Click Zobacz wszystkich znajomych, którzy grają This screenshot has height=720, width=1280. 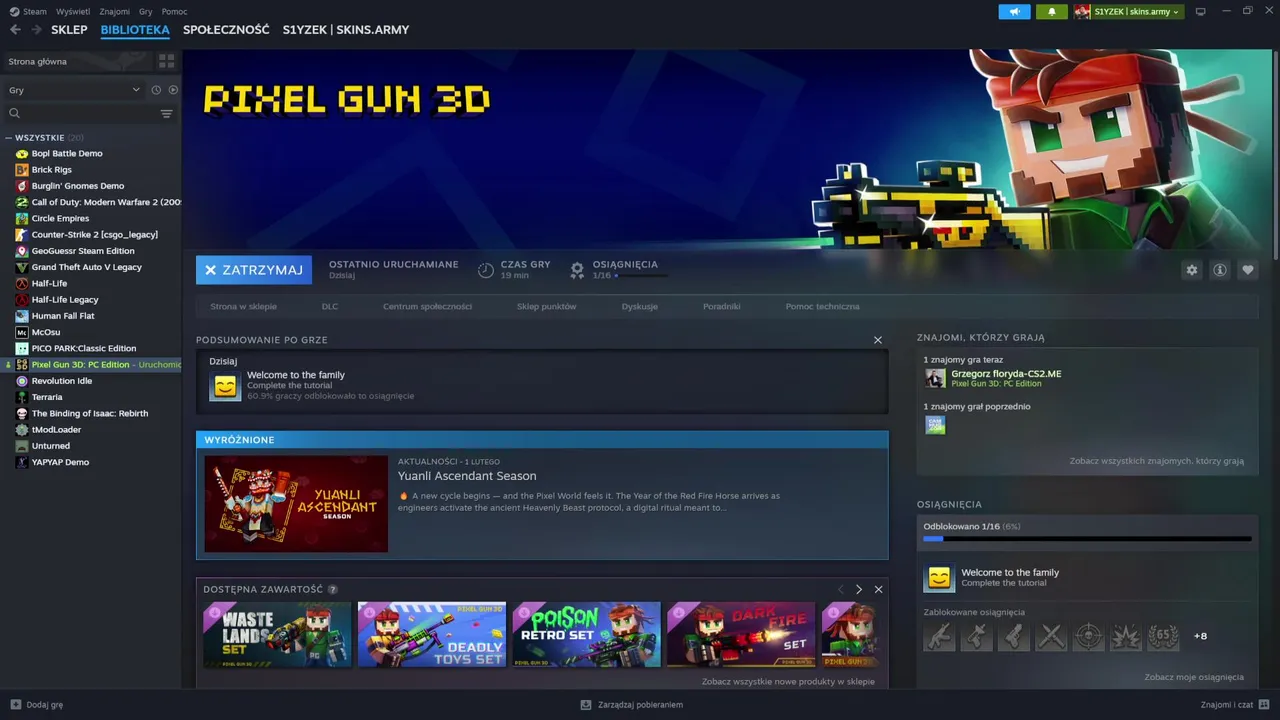(x=1156, y=461)
